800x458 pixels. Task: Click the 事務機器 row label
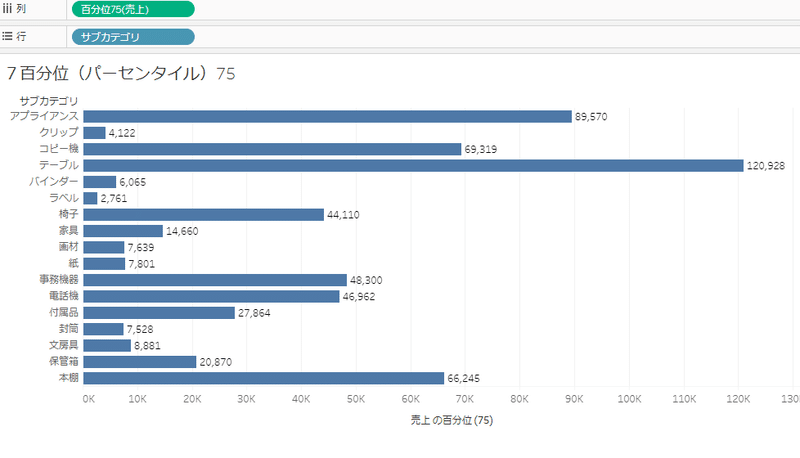(59, 279)
